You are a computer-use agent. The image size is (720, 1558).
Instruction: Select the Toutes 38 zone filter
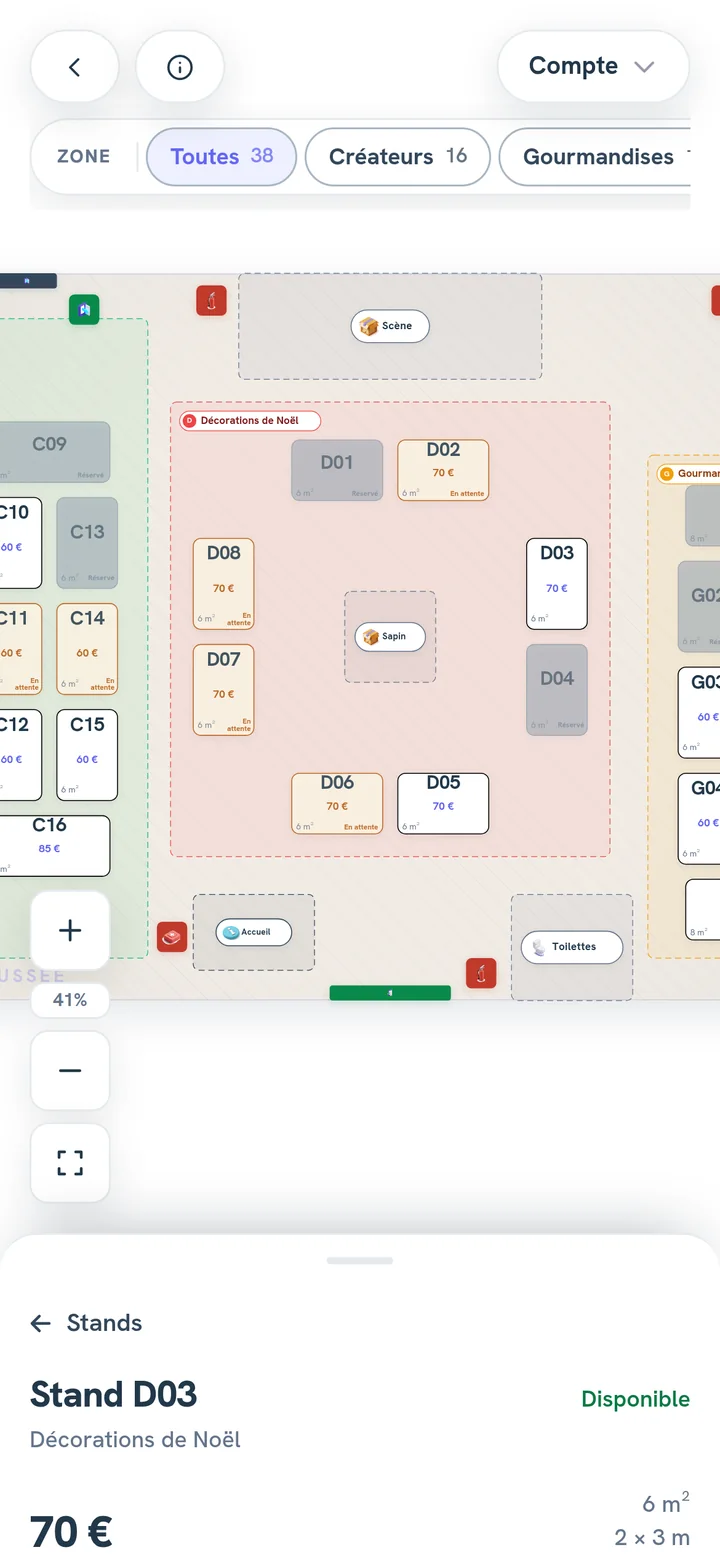[222, 156]
